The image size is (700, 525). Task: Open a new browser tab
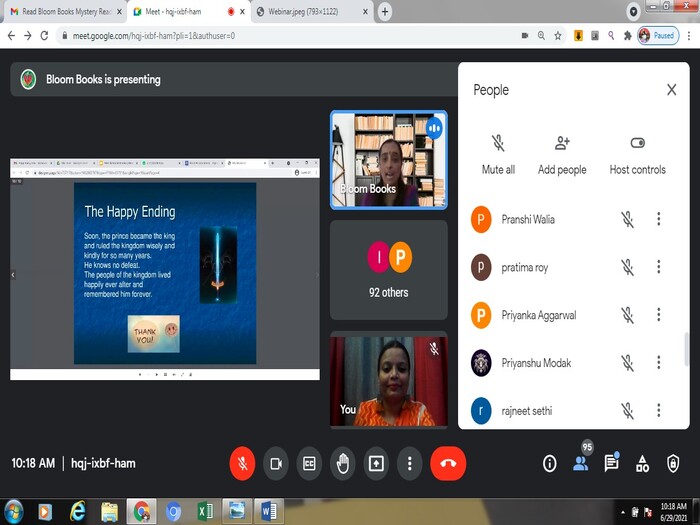coord(385,12)
